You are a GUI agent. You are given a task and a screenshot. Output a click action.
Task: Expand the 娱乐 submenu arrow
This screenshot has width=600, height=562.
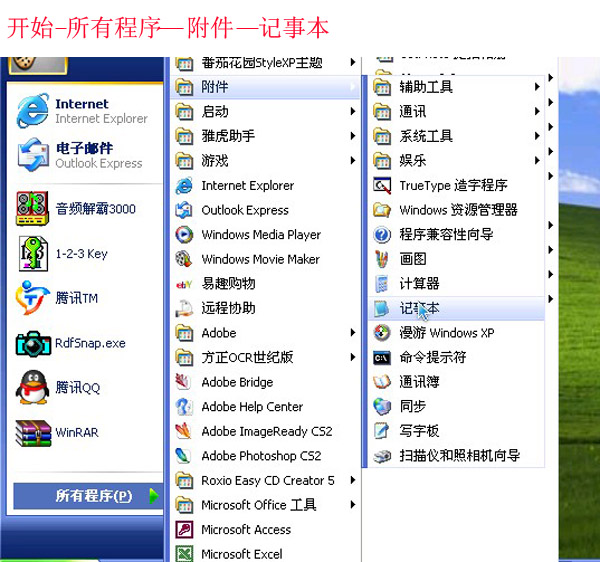point(537,160)
